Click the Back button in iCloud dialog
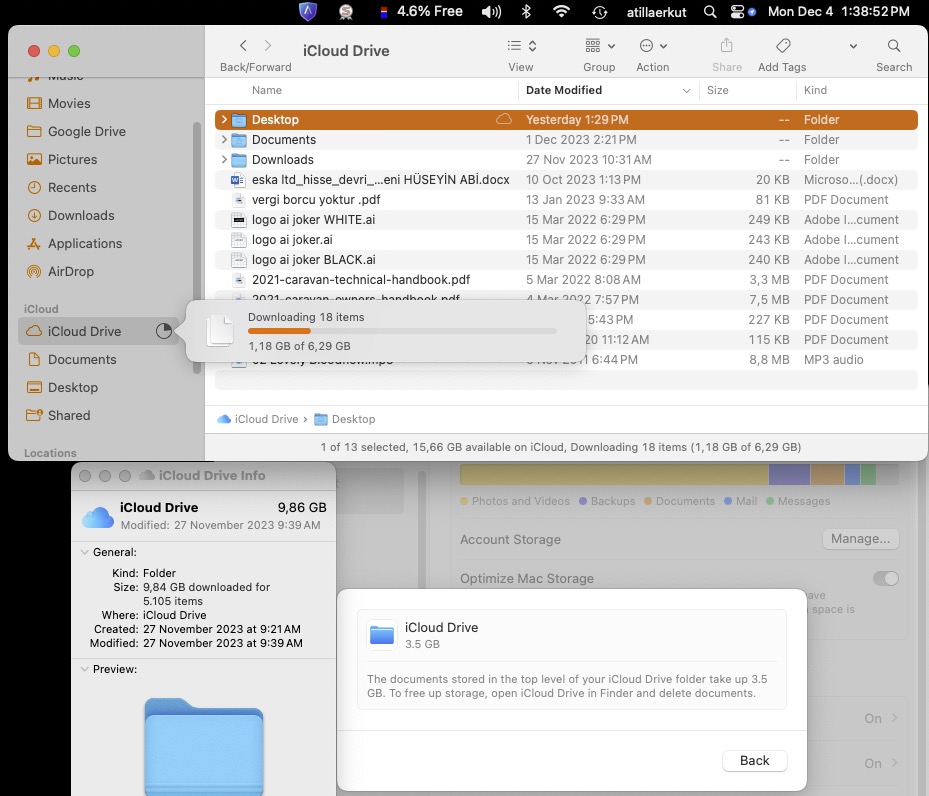The width and height of the screenshot is (929, 796). [x=754, y=761]
